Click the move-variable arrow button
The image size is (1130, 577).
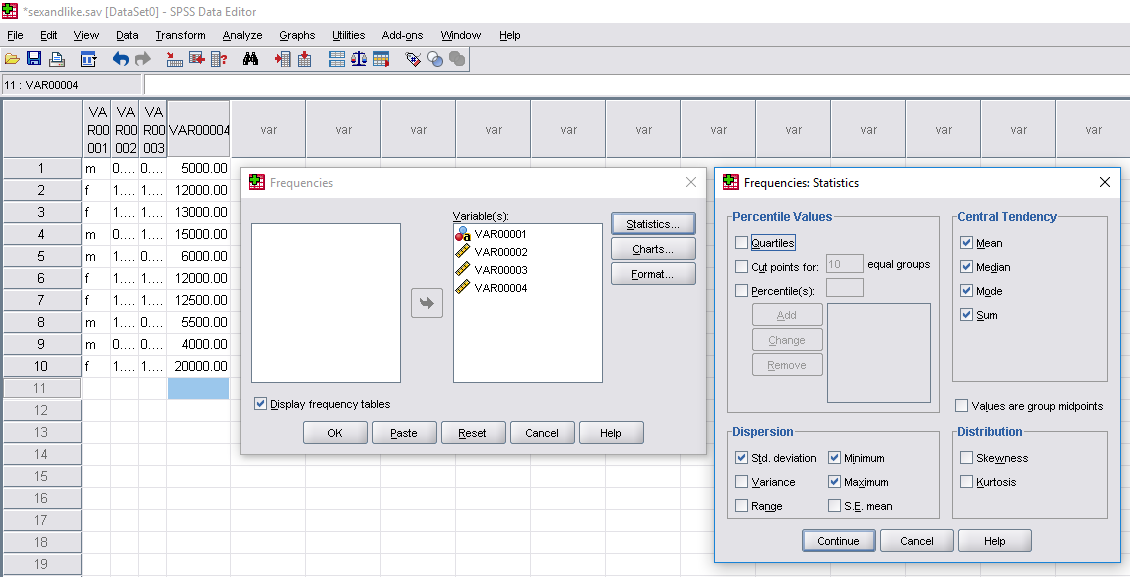427,304
